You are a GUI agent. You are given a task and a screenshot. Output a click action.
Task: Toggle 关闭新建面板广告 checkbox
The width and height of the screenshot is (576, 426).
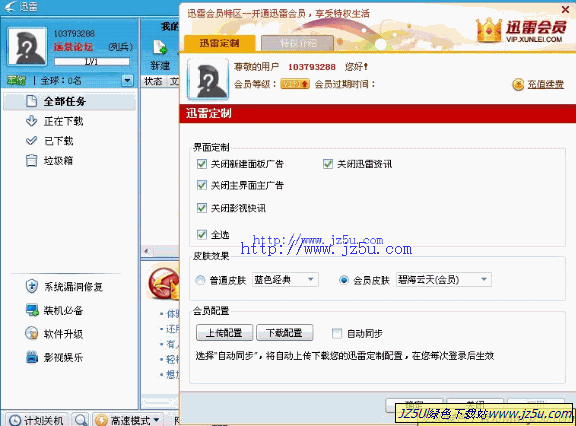[x=202, y=164]
